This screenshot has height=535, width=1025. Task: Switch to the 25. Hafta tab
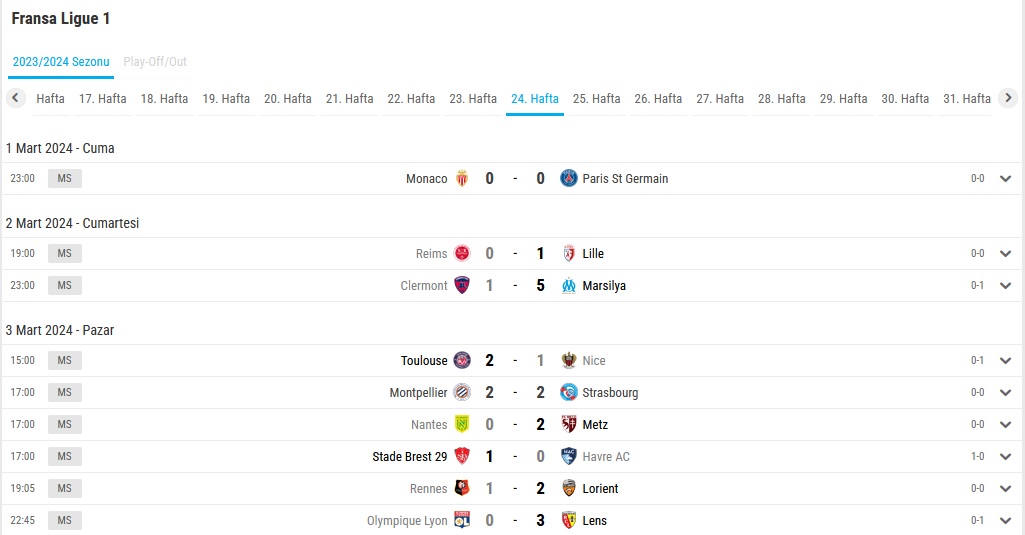pyautogui.click(x=596, y=99)
